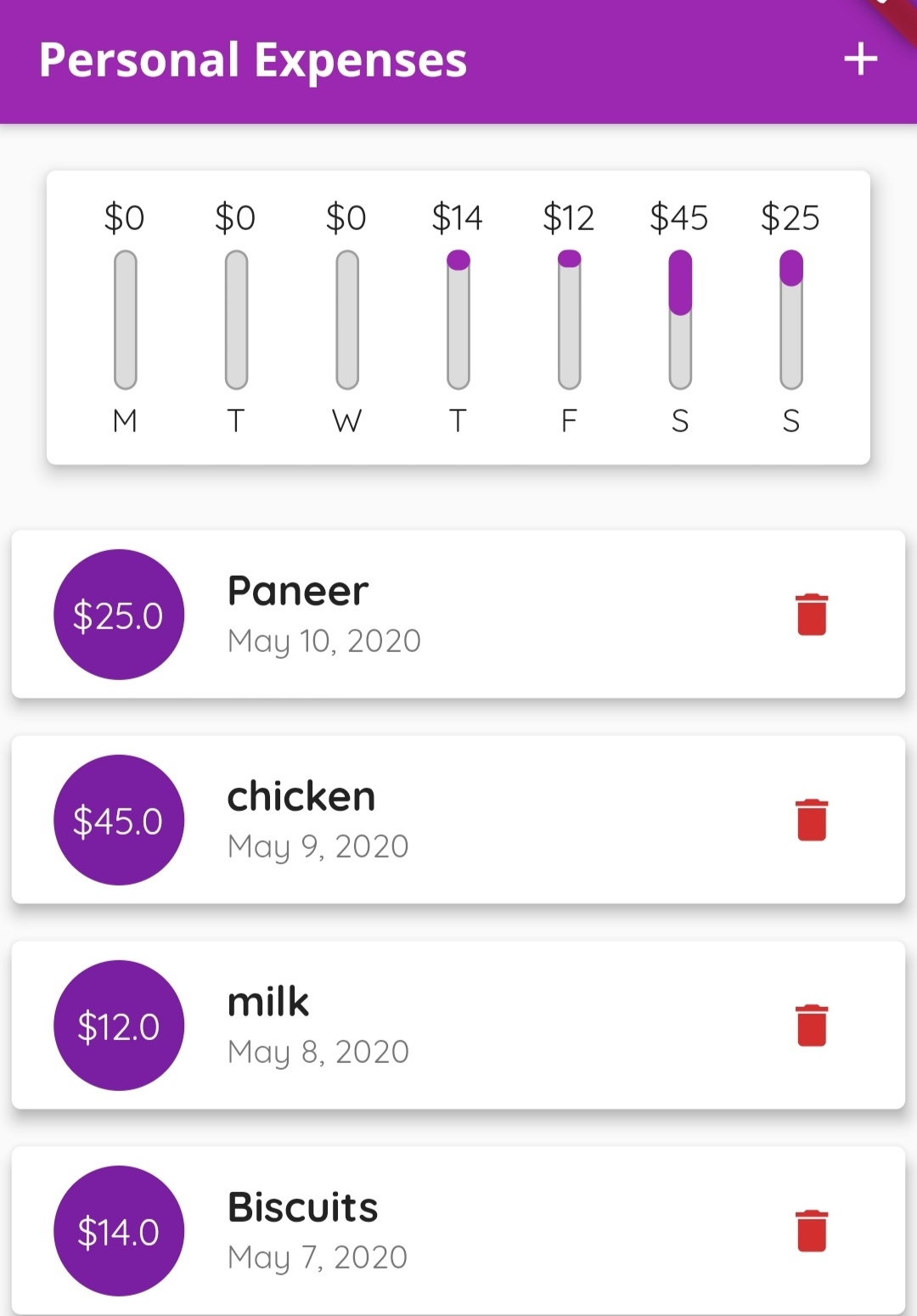Tap the $14.0 amount circle
Screen dimensions: 917x1316
coord(119,1231)
